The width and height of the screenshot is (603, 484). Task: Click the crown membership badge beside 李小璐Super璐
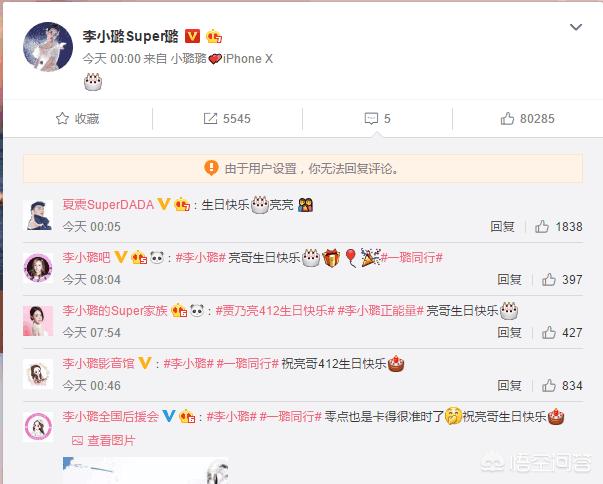[214, 37]
